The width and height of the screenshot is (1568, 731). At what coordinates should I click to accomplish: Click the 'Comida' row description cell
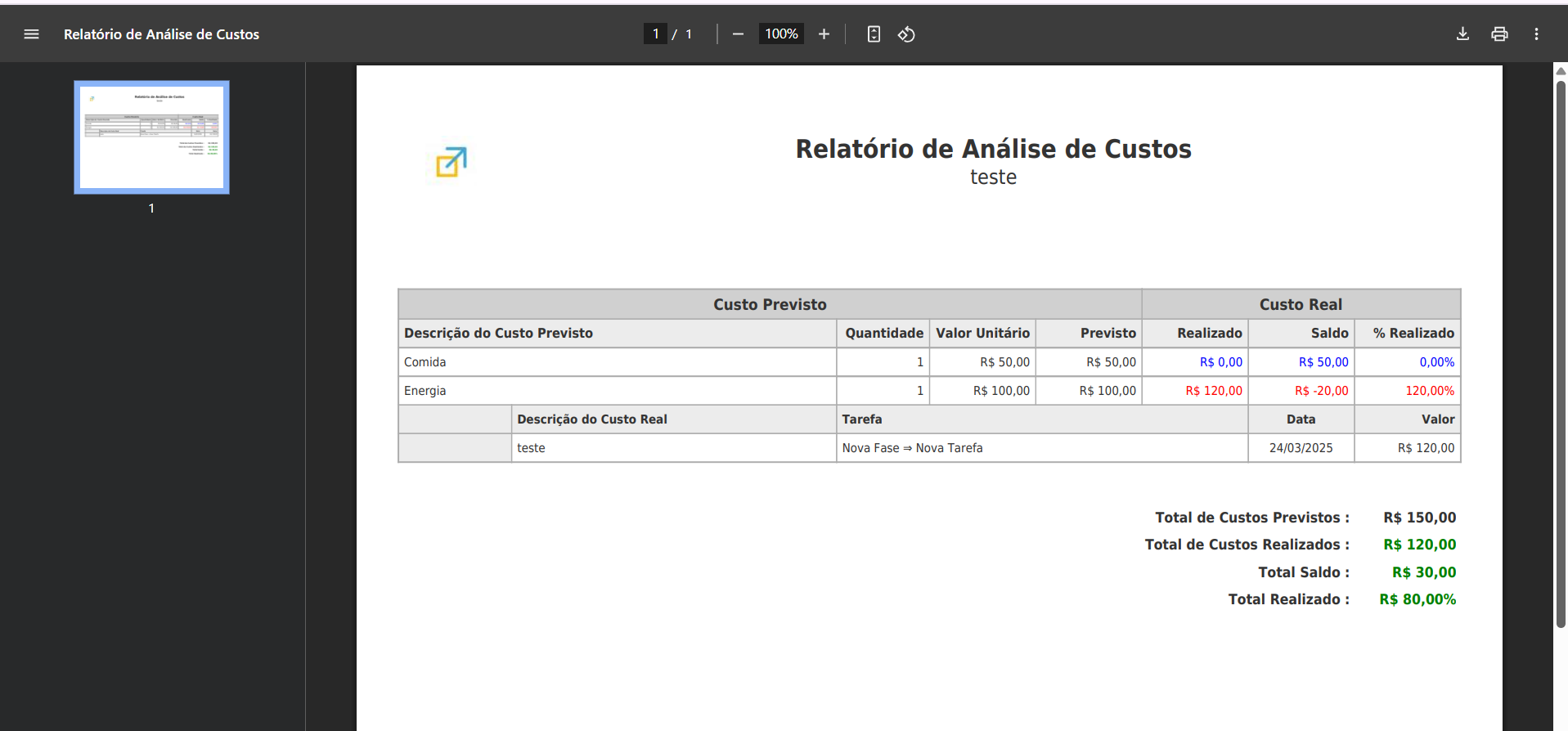[618, 362]
